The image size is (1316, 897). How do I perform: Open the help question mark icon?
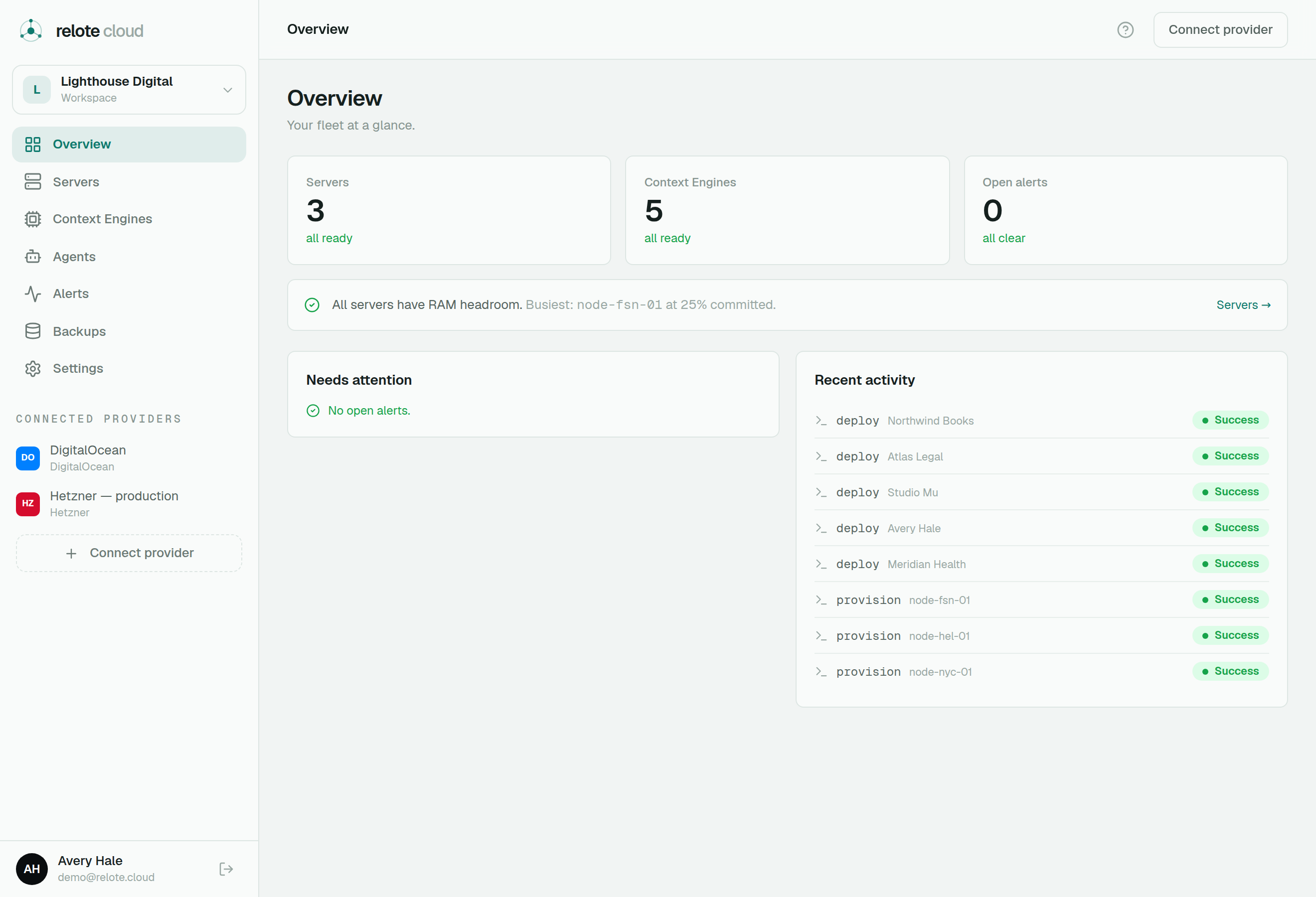click(1125, 30)
